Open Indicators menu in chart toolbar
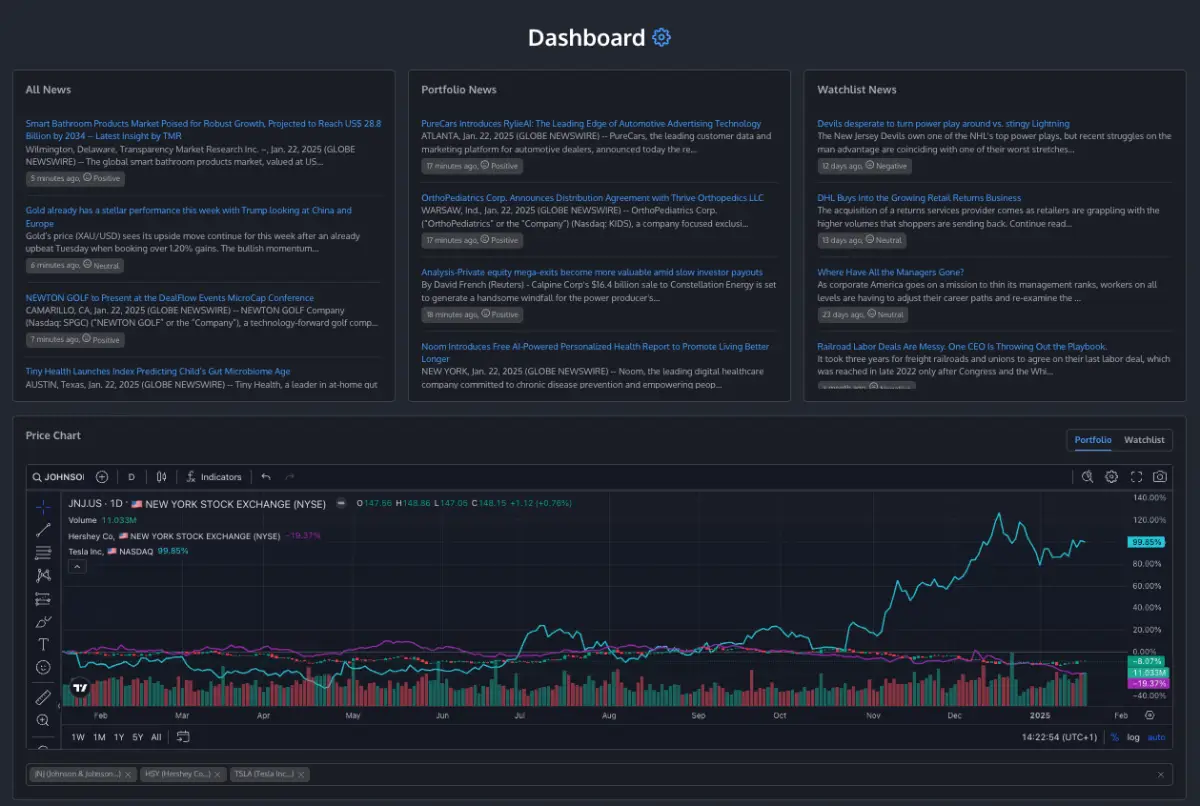1200x806 pixels. [x=213, y=477]
